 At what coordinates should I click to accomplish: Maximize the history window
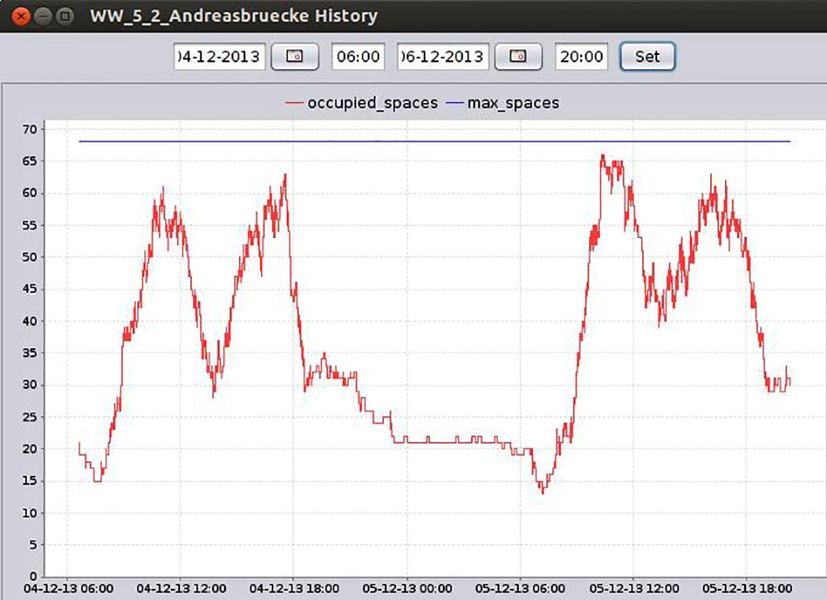(64, 16)
